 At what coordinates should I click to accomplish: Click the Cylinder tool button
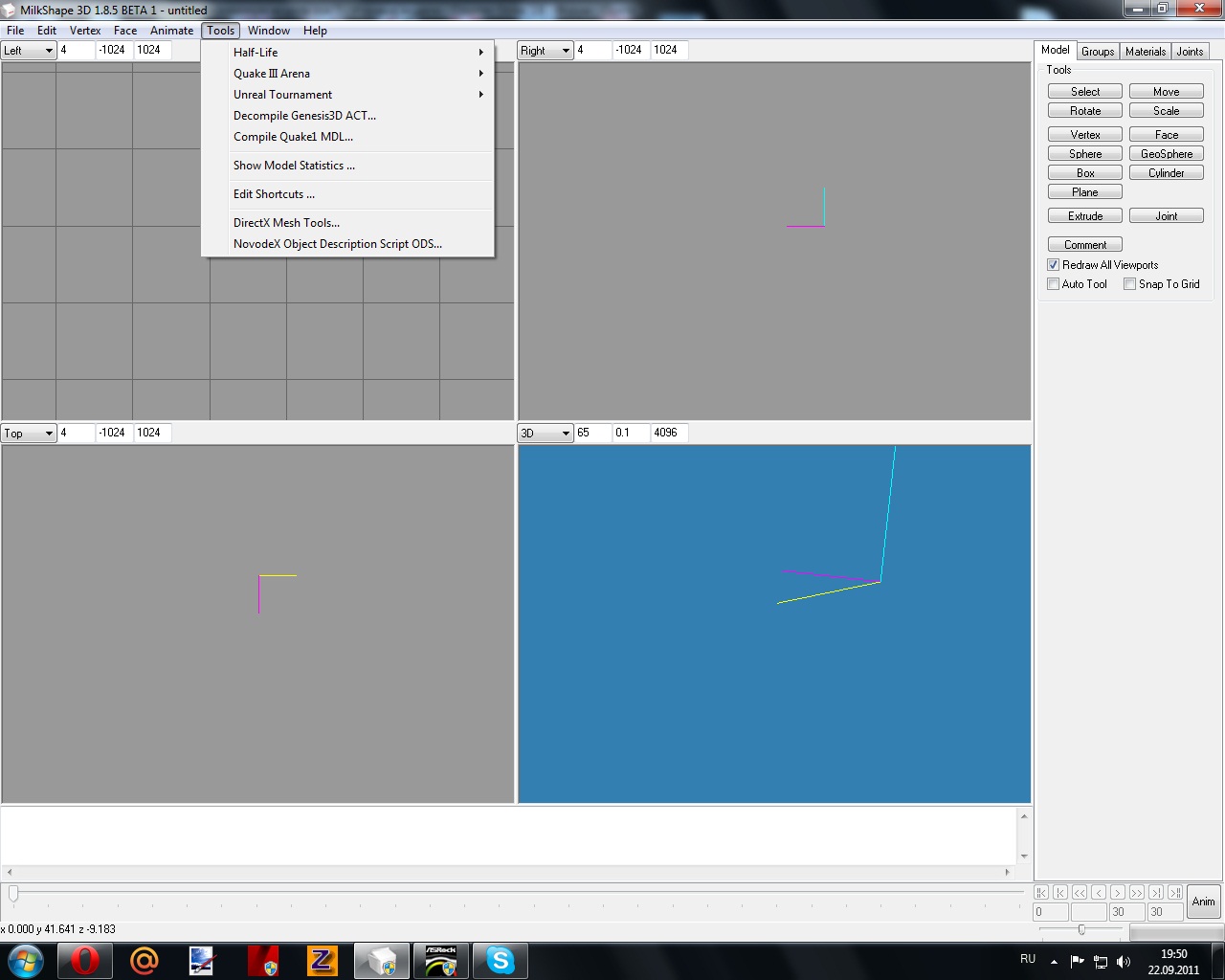1167,173
